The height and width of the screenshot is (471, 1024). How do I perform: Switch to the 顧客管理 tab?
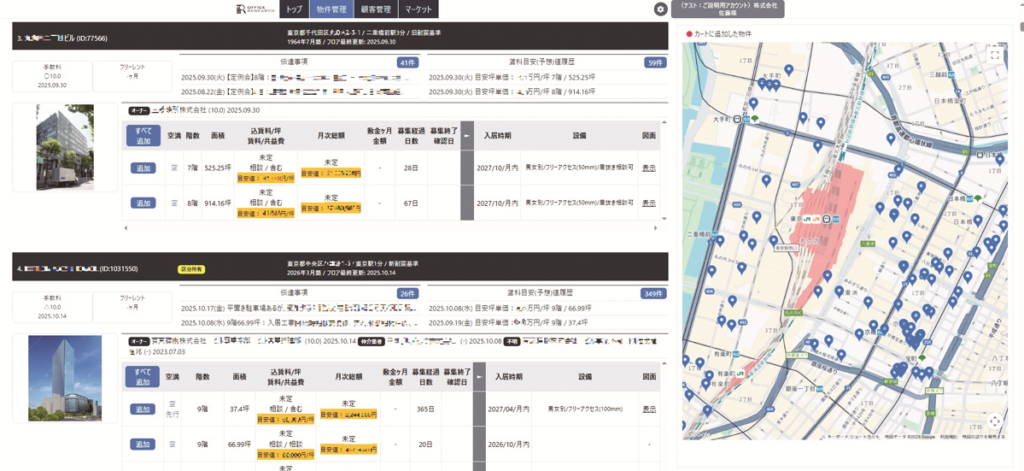point(377,9)
